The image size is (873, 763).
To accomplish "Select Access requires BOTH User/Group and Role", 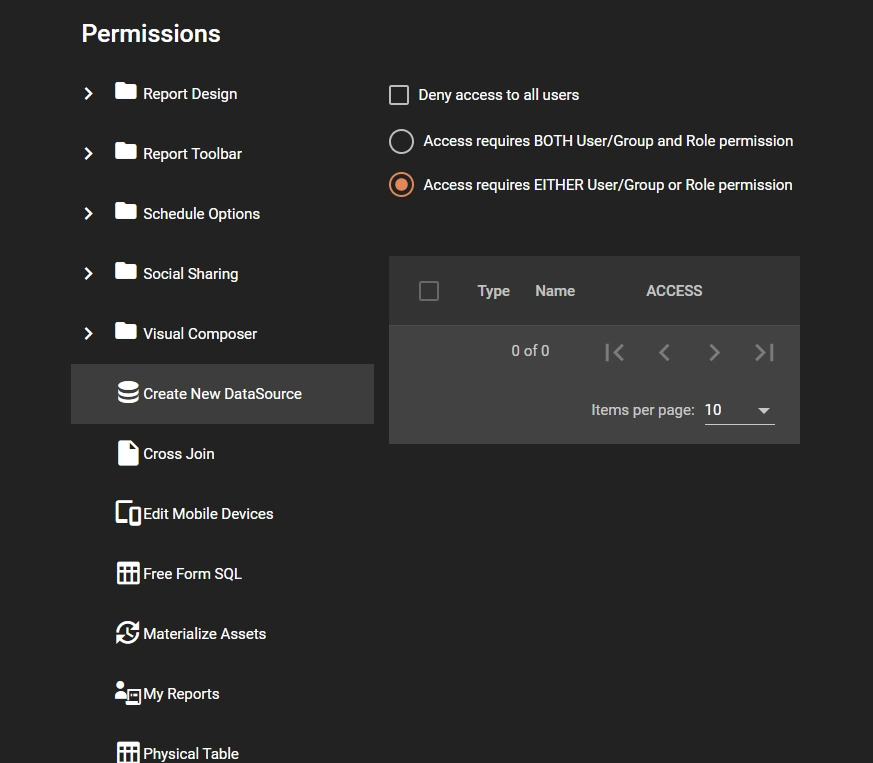I will point(400,141).
